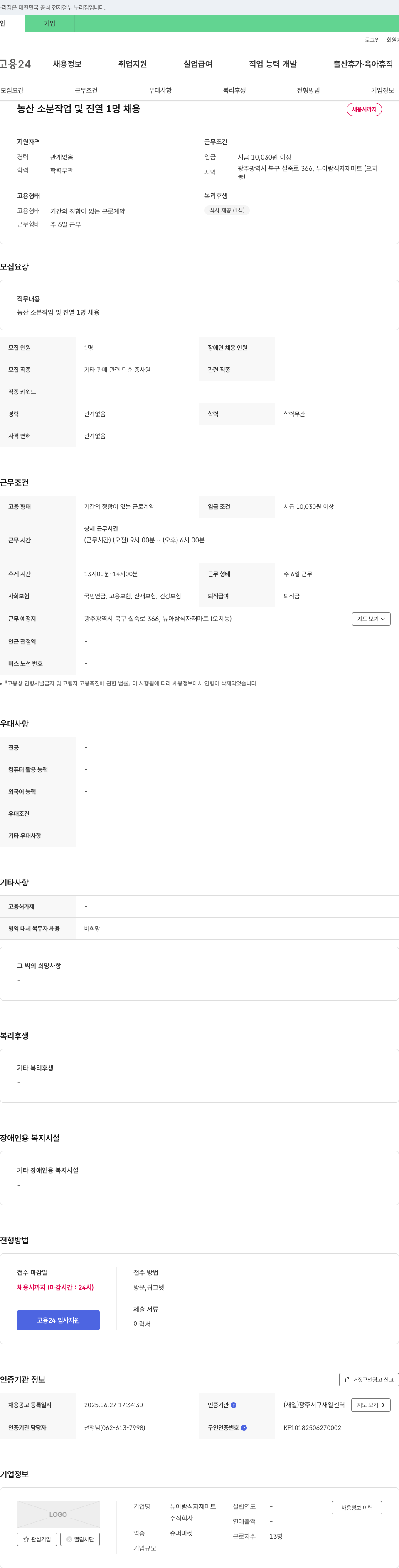Click the 식사 제공 (1식) benefit tag
399x1568 pixels.
tap(227, 211)
